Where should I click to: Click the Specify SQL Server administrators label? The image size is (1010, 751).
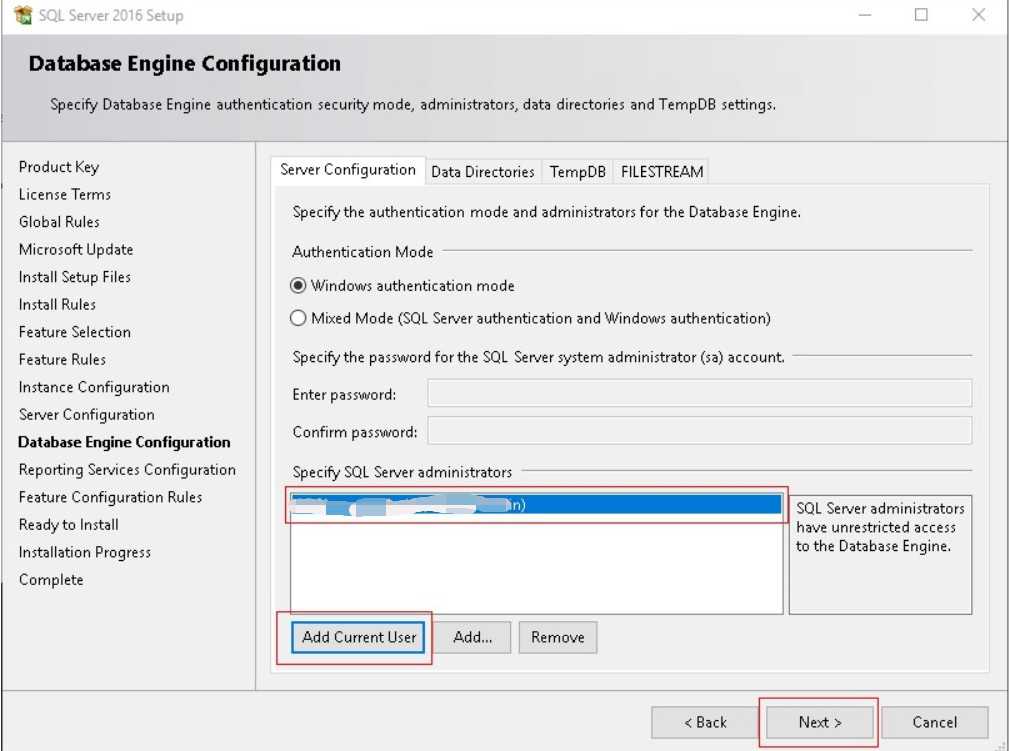tap(402, 472)
